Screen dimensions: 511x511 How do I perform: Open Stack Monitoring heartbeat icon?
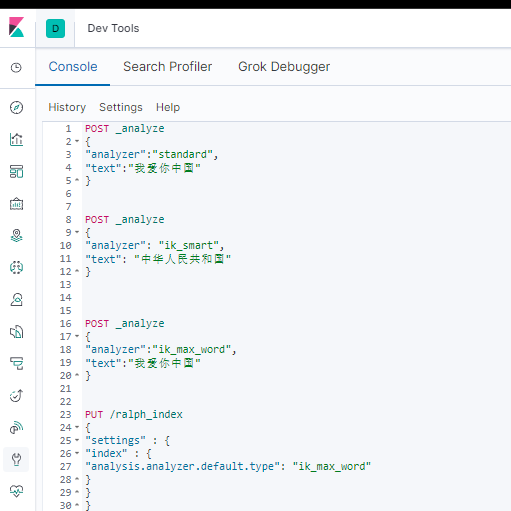click(16, 491)
